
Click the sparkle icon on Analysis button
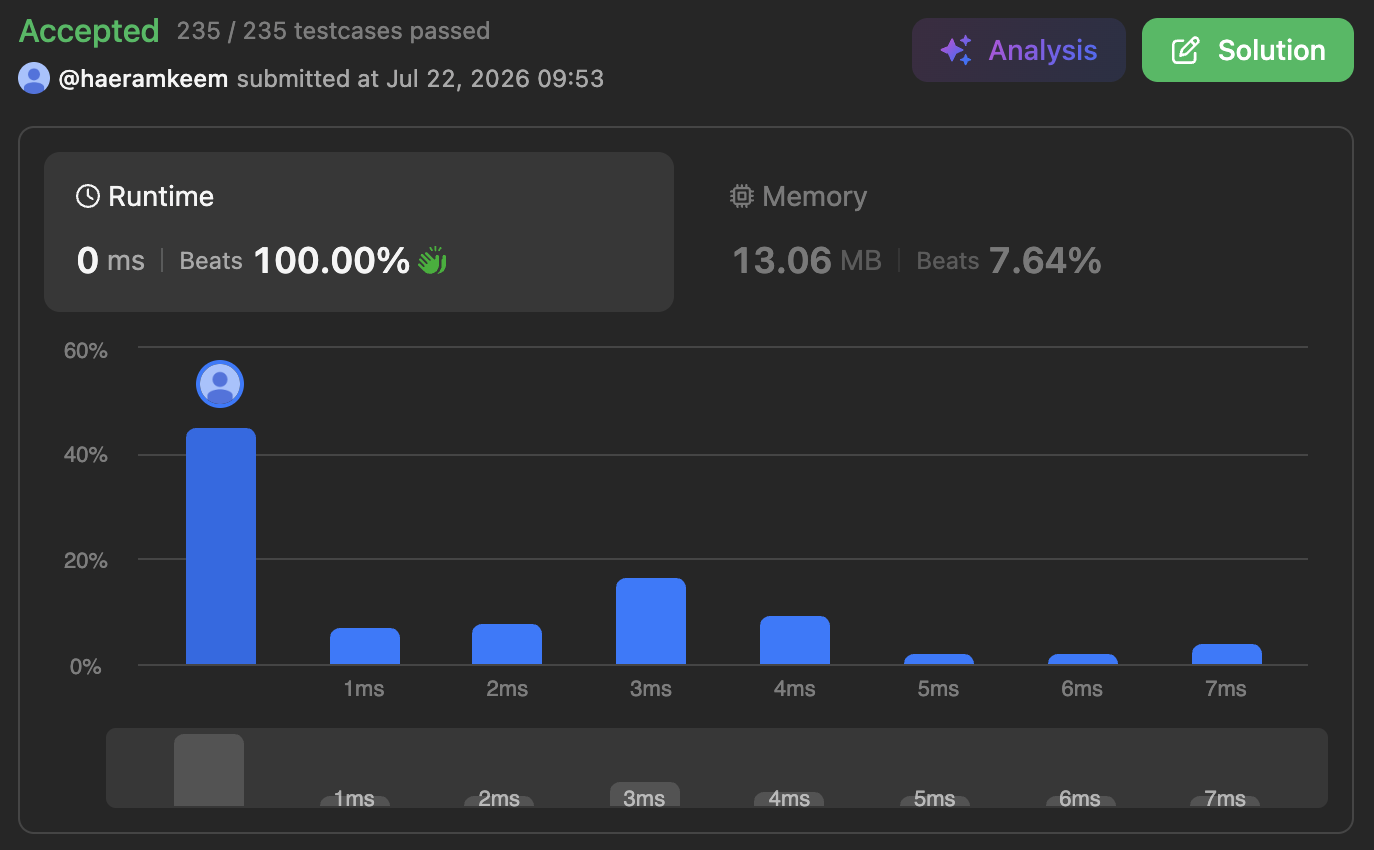pos(956,50)
